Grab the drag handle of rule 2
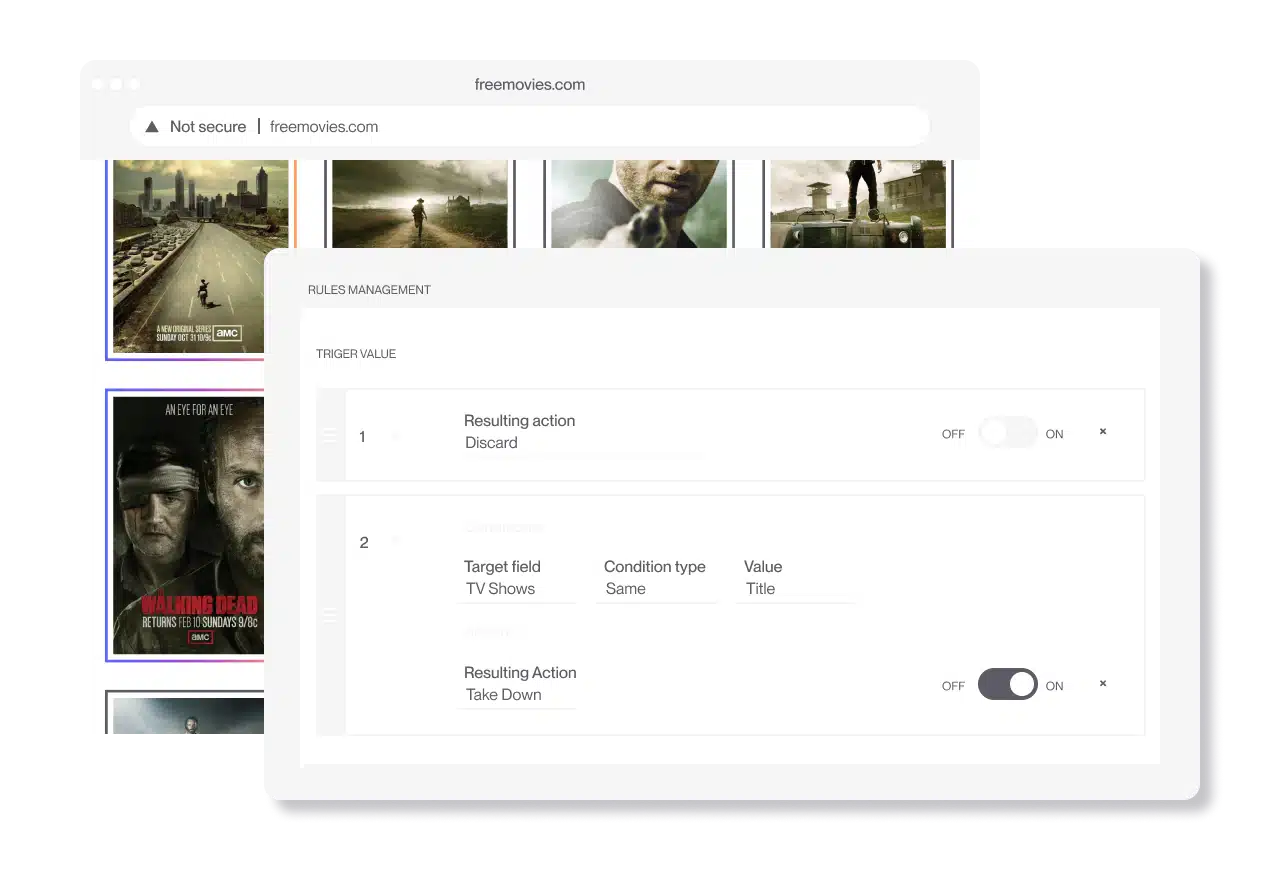 coord(330,616)
